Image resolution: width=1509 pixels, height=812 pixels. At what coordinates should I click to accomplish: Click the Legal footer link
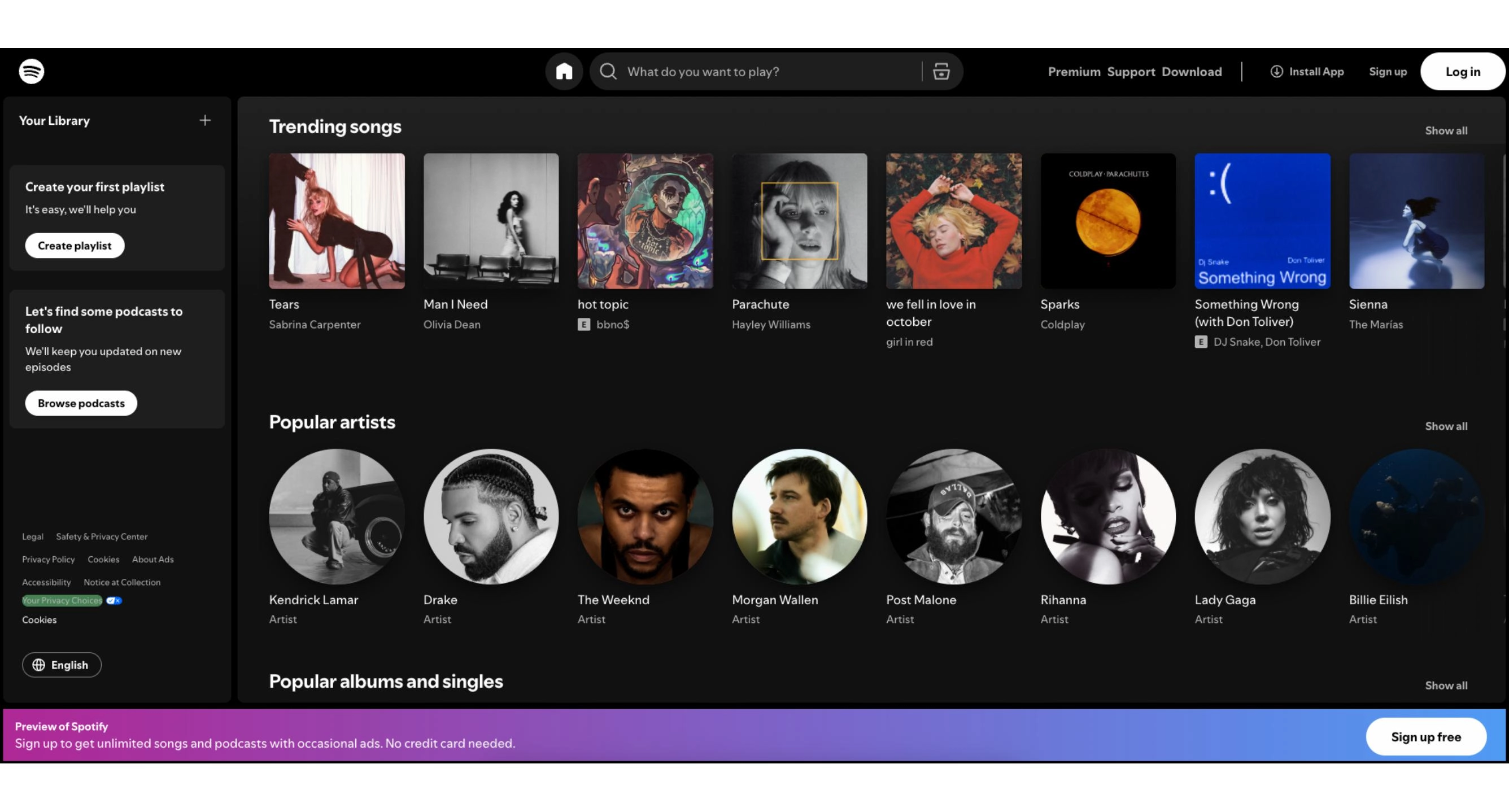click(33, 536)
